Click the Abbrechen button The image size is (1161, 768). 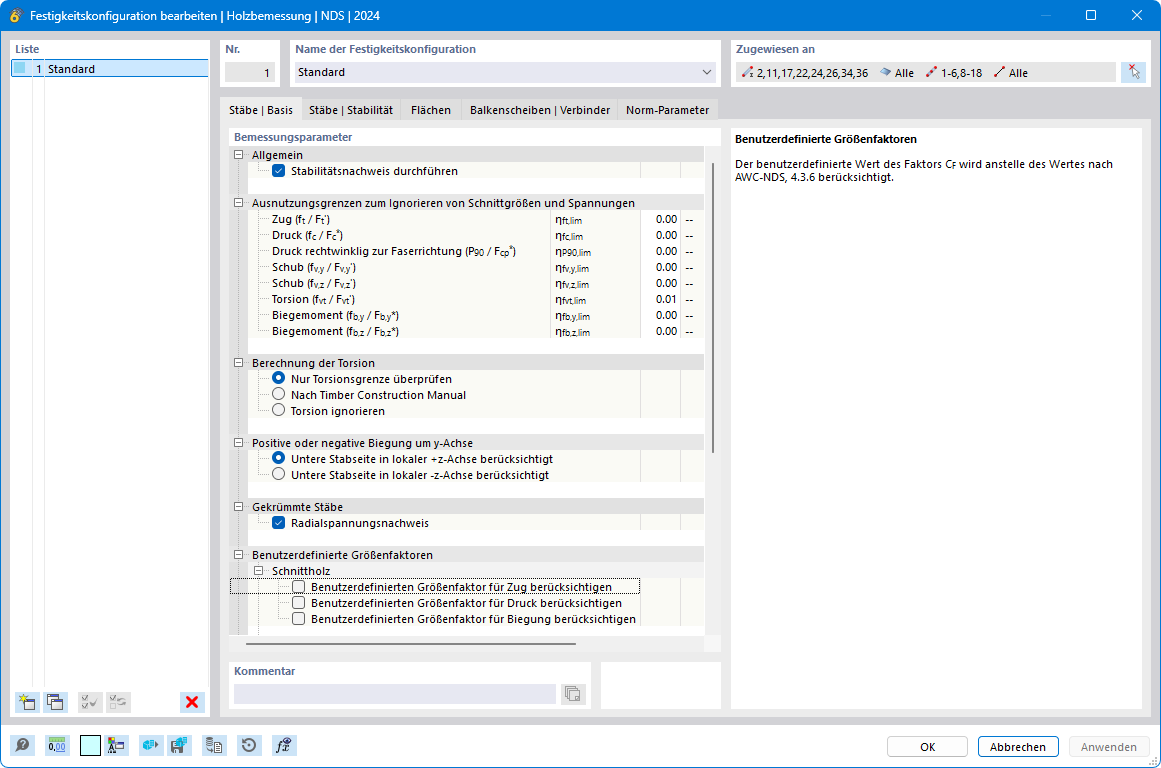point(1018,747)
